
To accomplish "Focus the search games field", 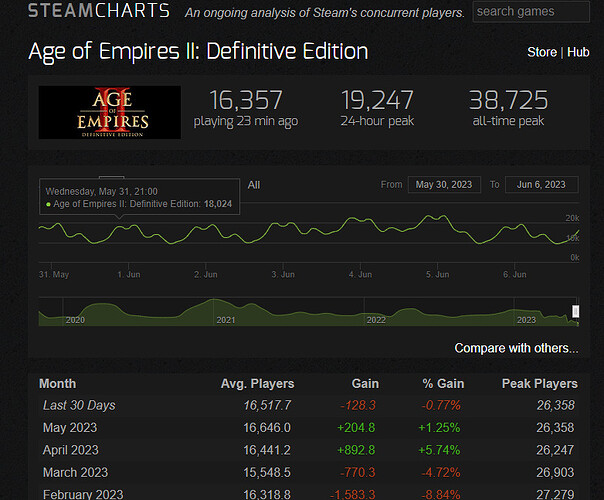I will point(531,12).
